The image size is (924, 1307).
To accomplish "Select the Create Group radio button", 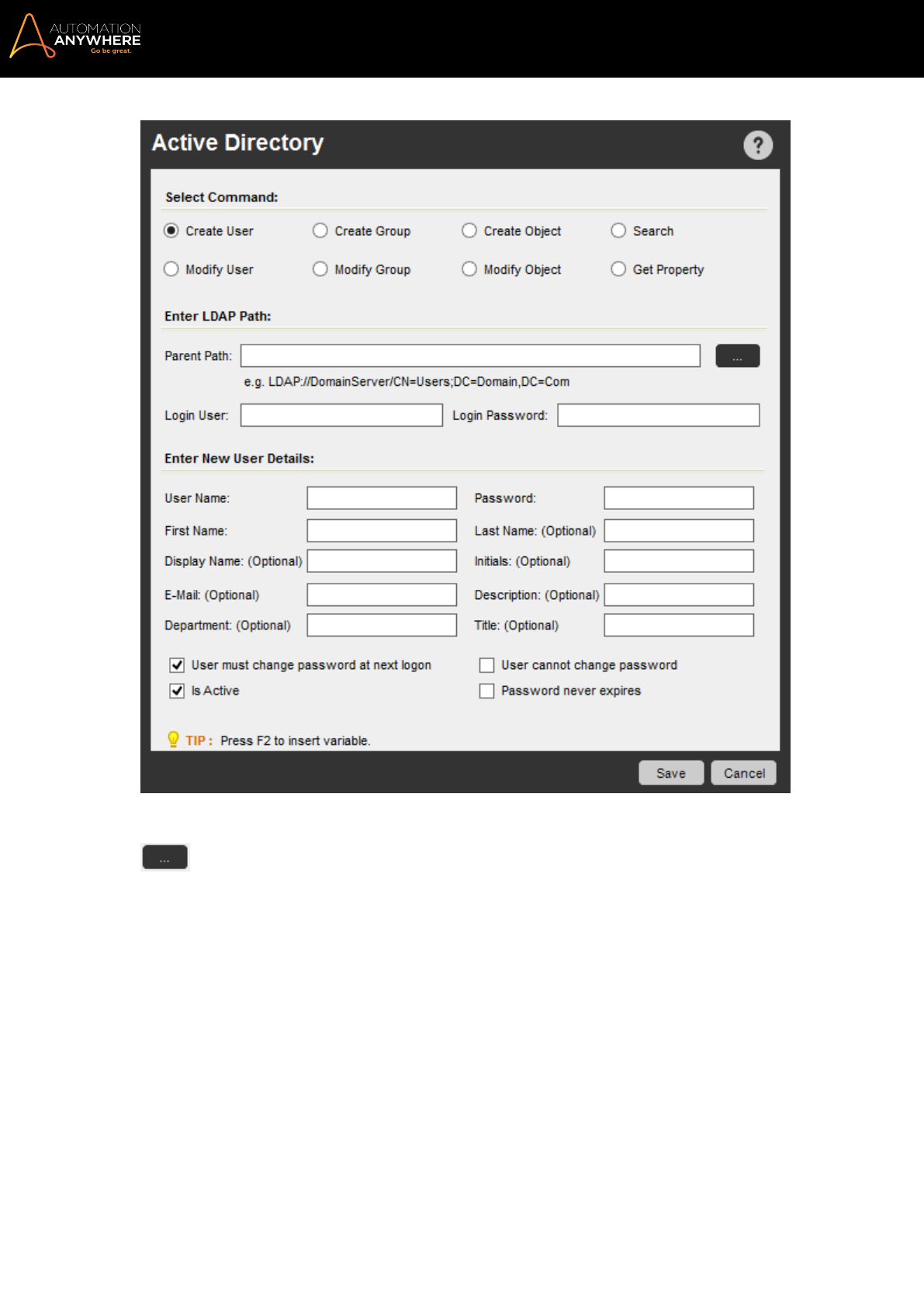I will click(x=320, y=231).
